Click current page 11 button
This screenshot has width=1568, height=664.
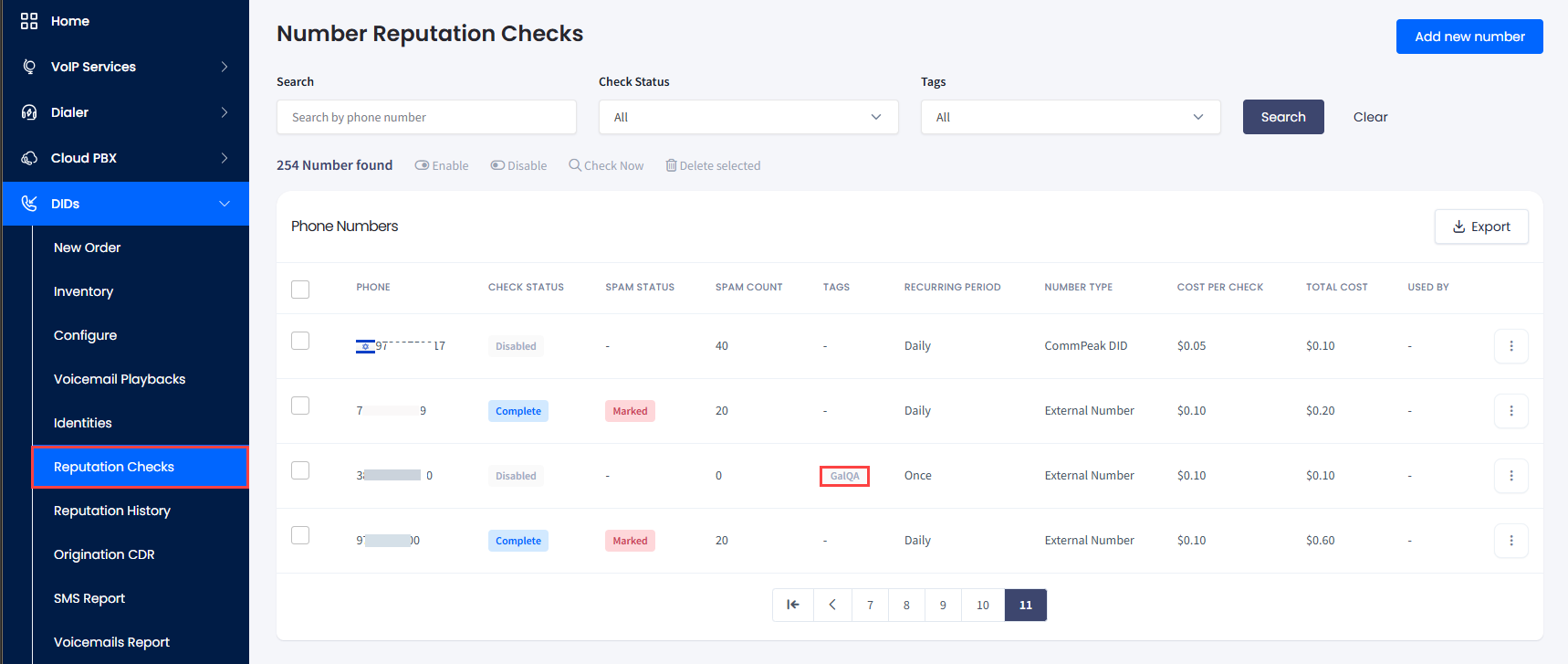pos(1026,605)
